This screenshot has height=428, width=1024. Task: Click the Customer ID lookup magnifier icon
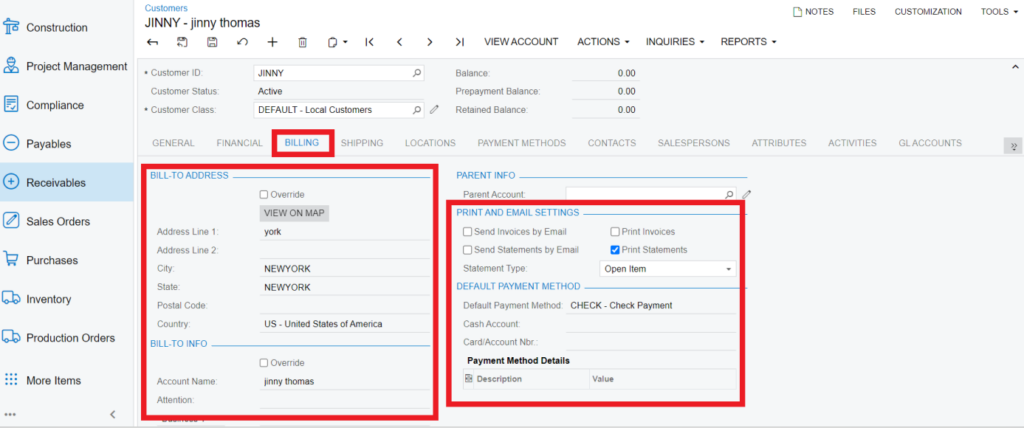pyautogui.click(x=417, y=73)
